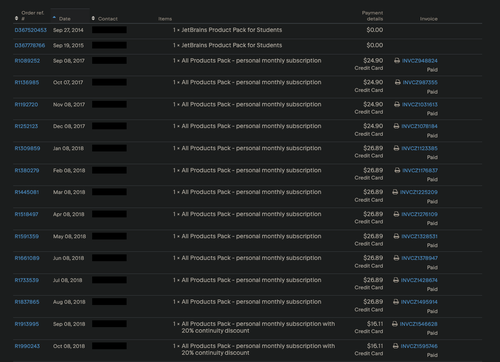Print invoice for the Dec 08, 2017 order
This screenshot has height=362, width=500.
coord(396,126)
